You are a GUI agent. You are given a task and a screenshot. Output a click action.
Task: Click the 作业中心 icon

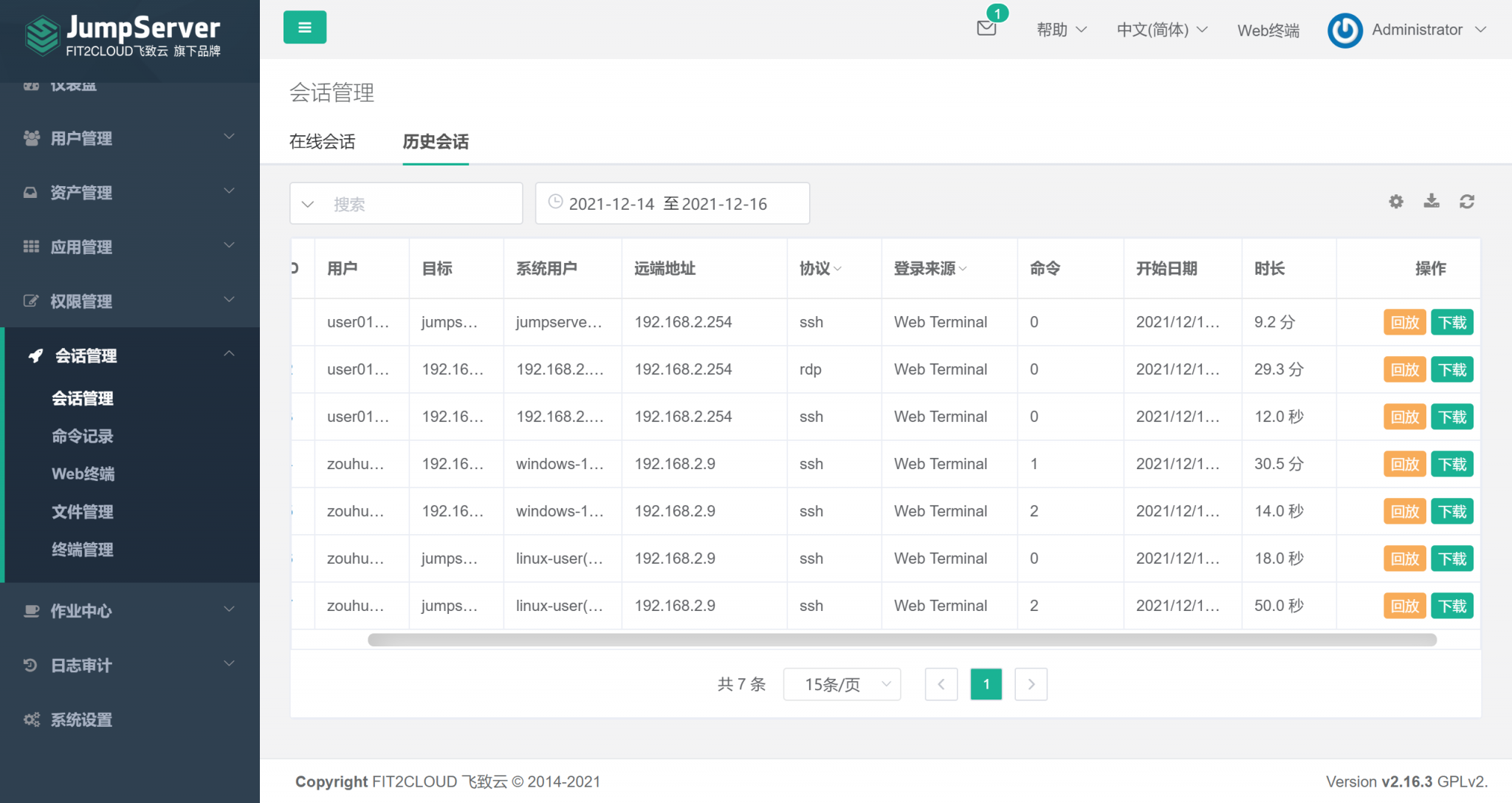point(31,611)
